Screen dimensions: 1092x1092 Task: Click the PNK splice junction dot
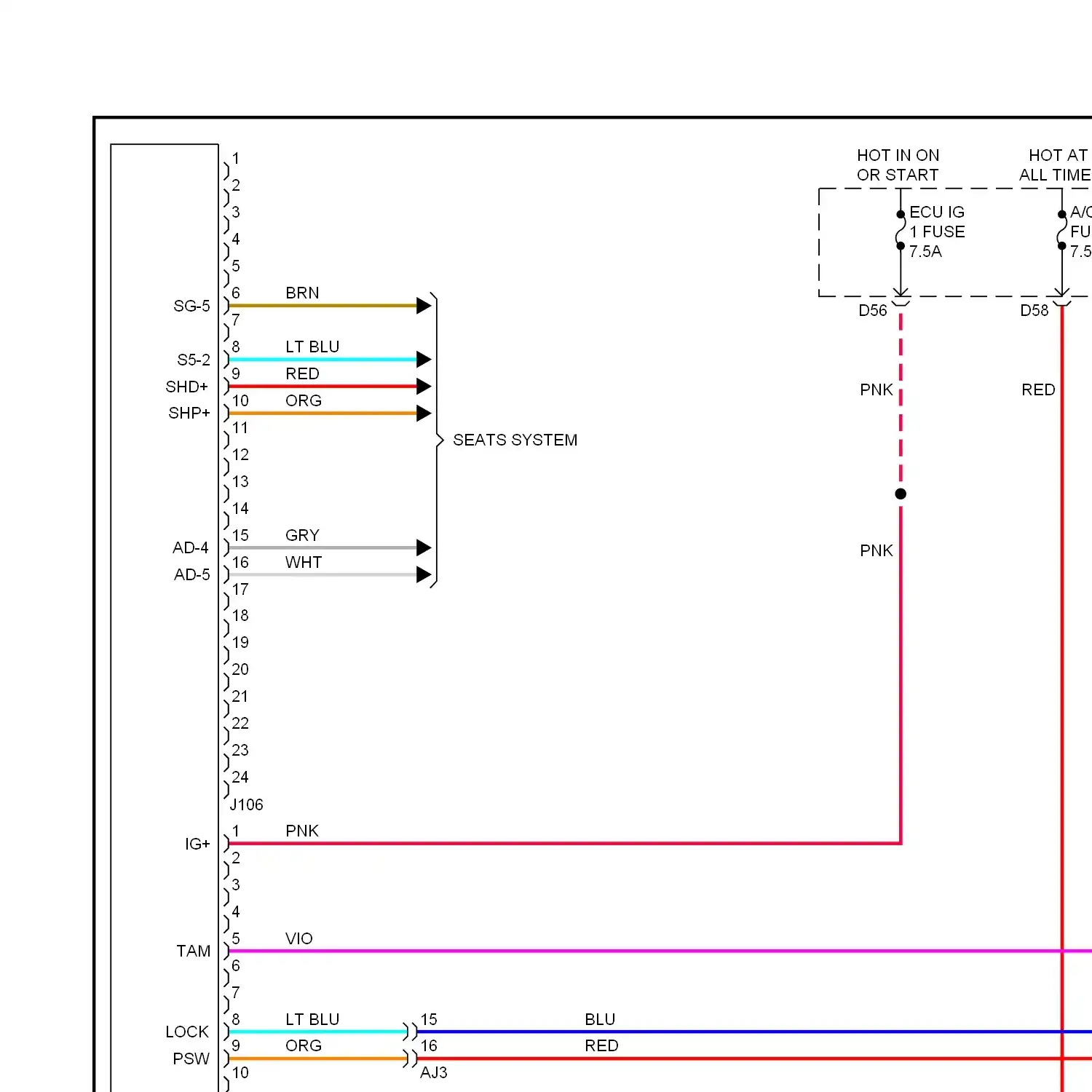(x=901, y=494)
